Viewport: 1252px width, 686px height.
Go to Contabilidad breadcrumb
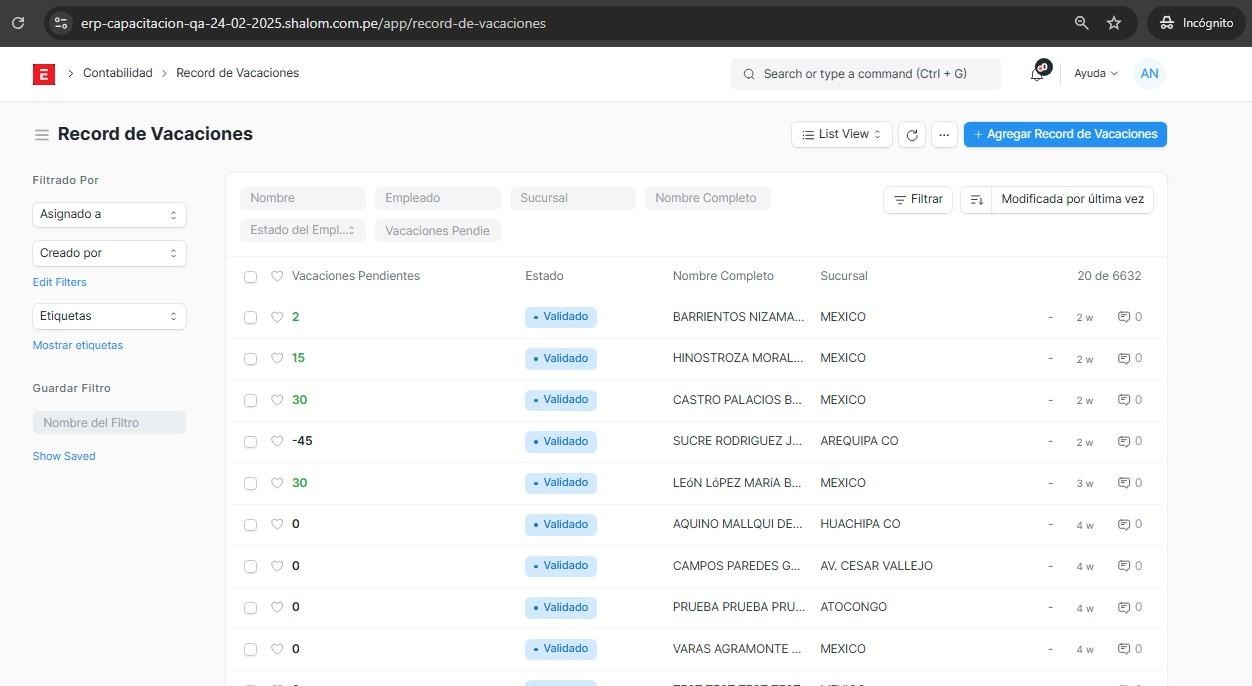(117, 73)
